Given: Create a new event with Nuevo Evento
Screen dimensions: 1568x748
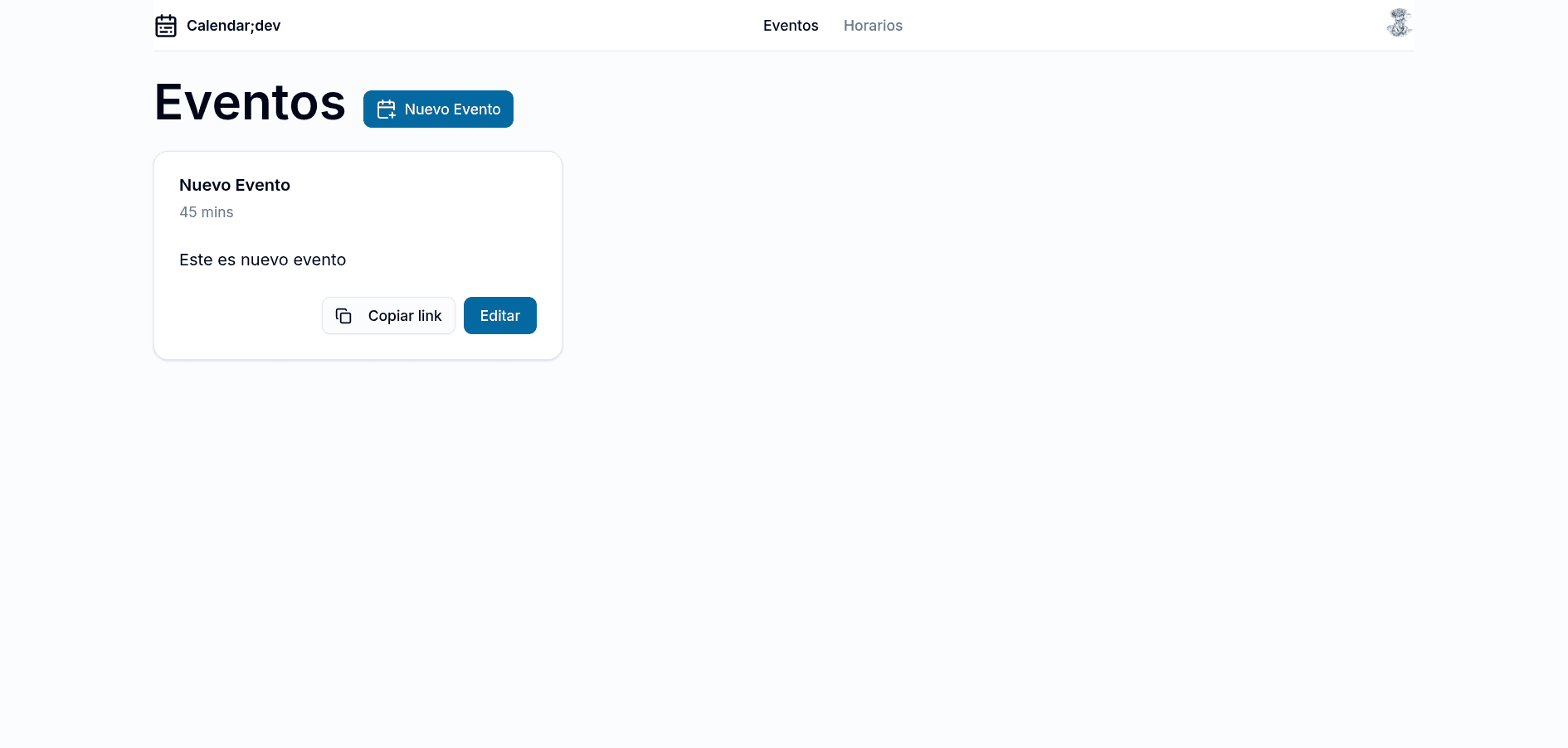Looking at the screenshot, I should point(438,109).
